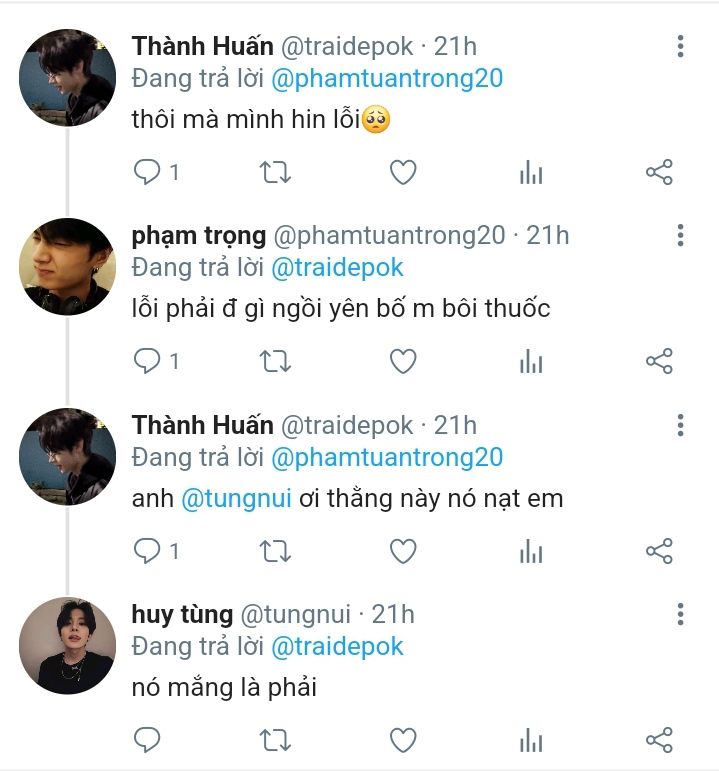Share the "thôi mà mình hin lỗi" tweet
This screenshot has width=719, height=771.
point(659,173)
